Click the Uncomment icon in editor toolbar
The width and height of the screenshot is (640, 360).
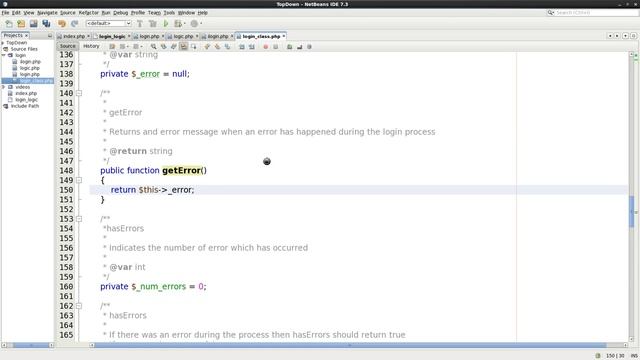[x=300, y=47]
